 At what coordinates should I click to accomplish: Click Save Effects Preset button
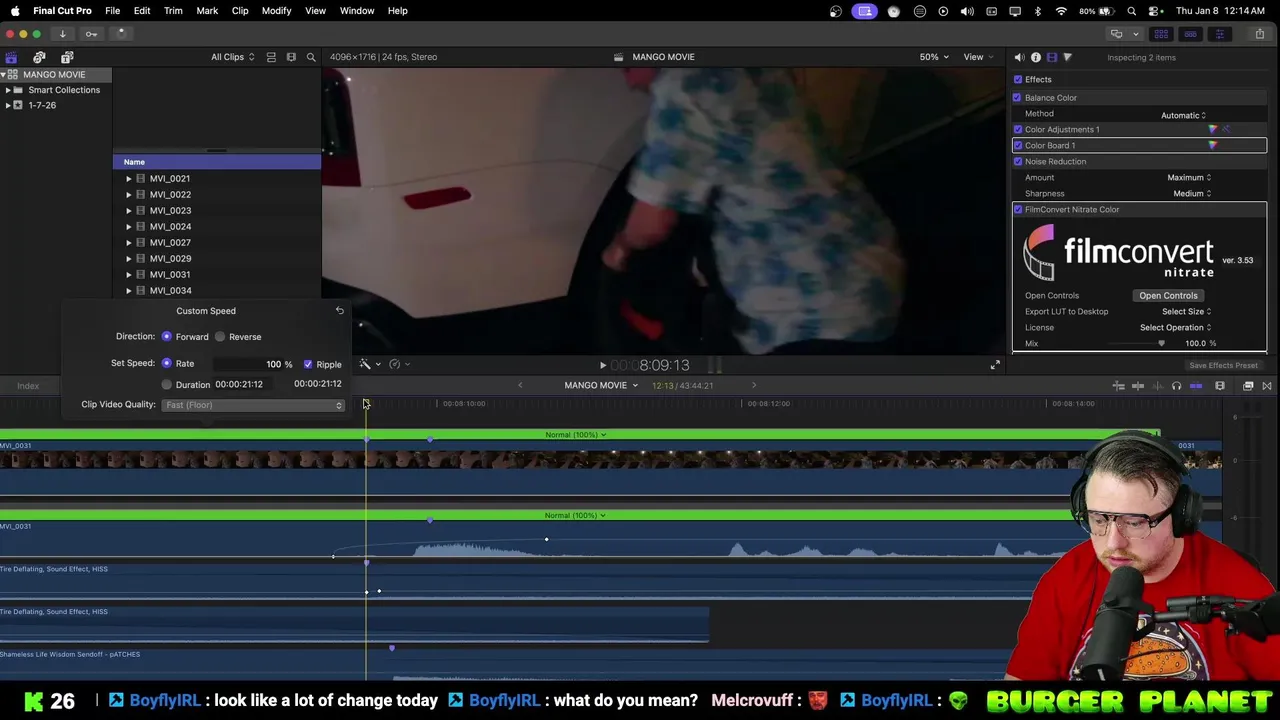click(1223, 366)
